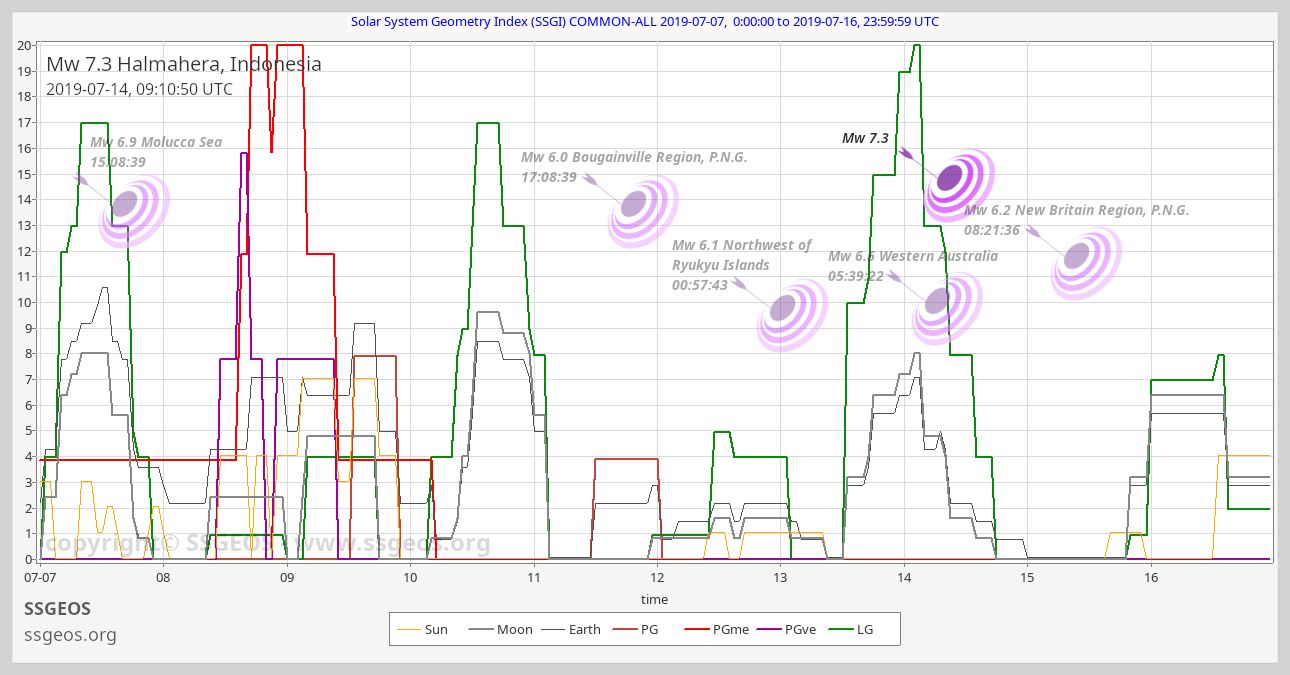This screenshot has height=675, width=1290.
Task: Click the y-axis label 17
Action: [x=26, y=122]
